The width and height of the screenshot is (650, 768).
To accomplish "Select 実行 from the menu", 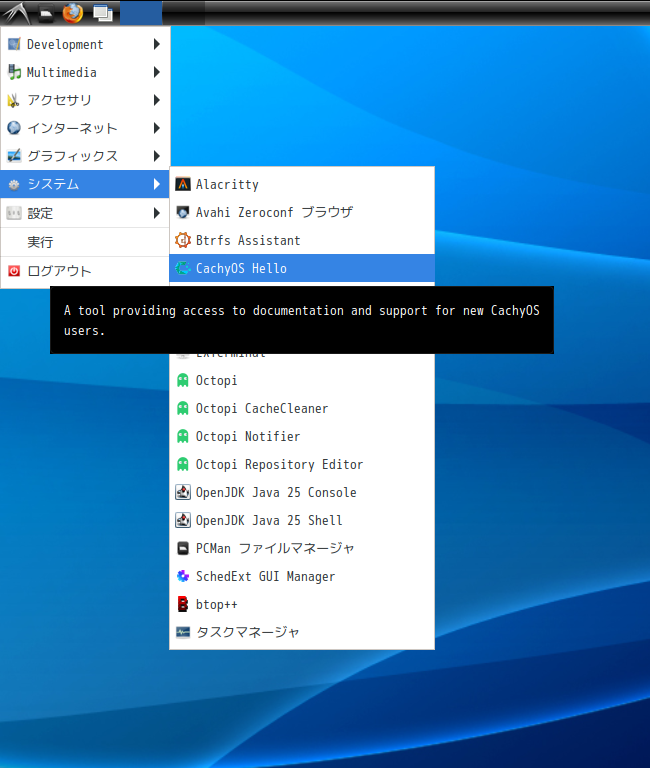I will click(x=85, y=242).
